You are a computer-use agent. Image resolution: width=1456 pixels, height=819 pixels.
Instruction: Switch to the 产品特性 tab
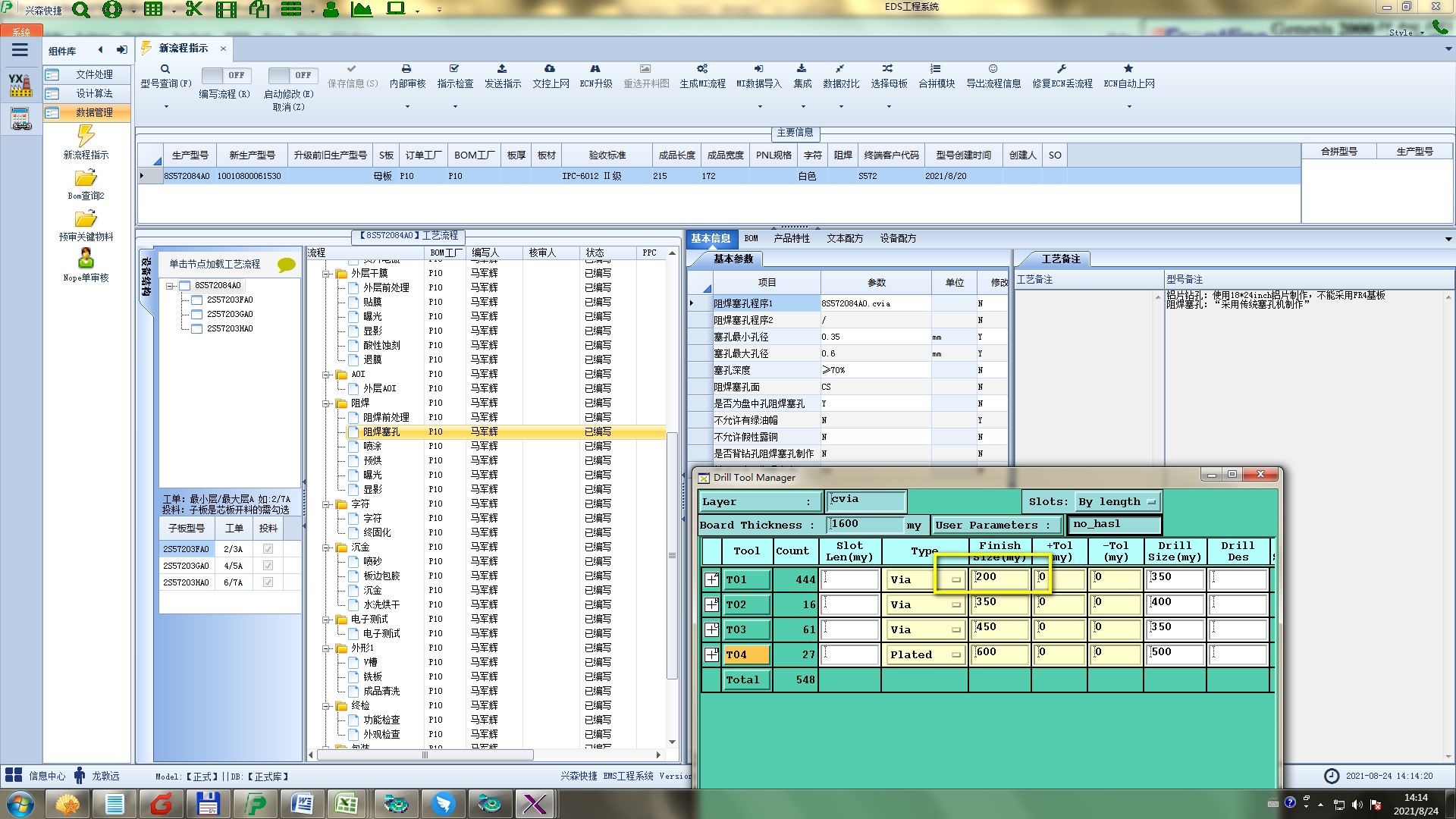(791, 238)
